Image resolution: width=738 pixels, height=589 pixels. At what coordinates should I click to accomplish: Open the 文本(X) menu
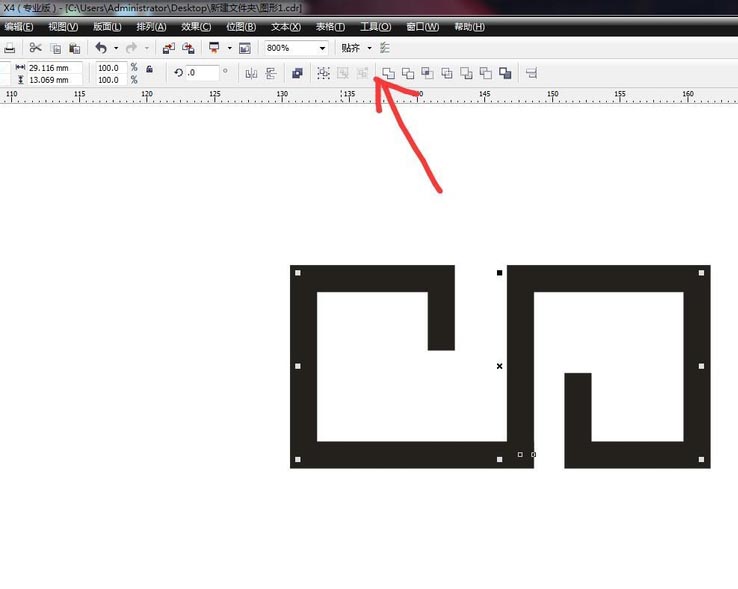pos(286,27)
